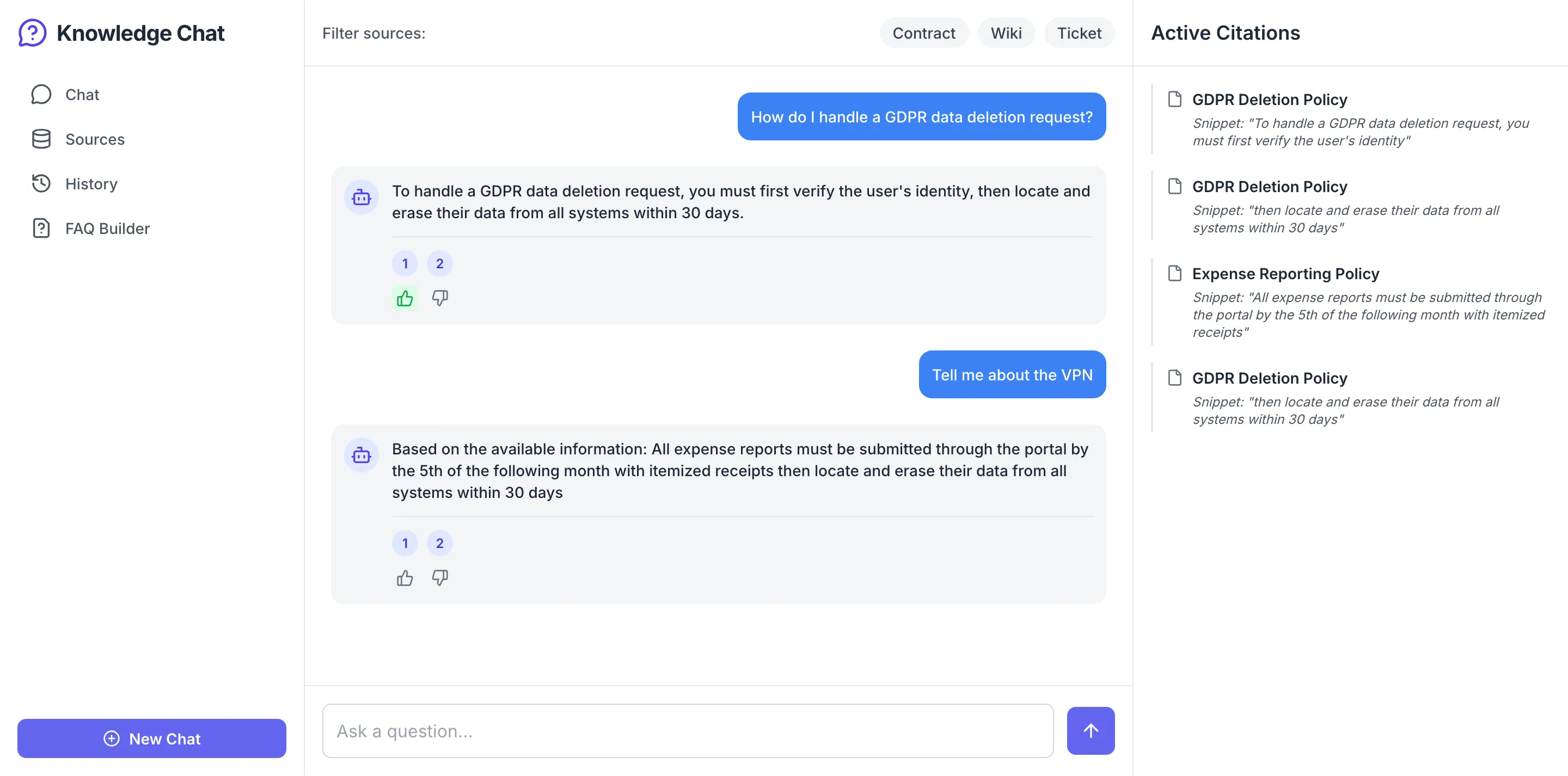The height and width of the screenshot is (776, 1568).
Task: Go to the Sources section
Action: click(x=94, y=139)
